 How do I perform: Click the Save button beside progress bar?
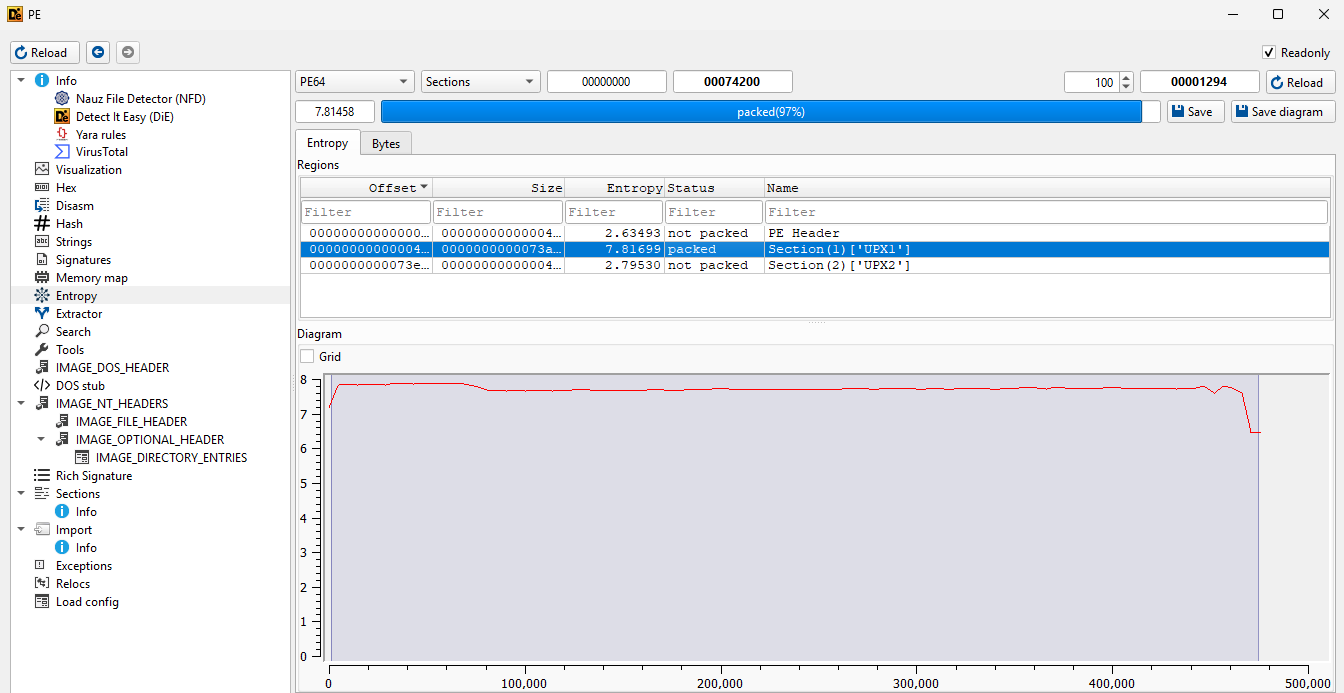[1195, 112]
